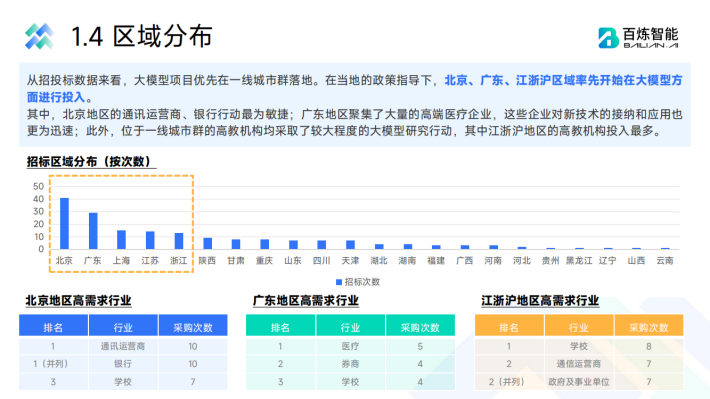Click the 贵州 axis label
710x399 pixels.
click(550, 260)
